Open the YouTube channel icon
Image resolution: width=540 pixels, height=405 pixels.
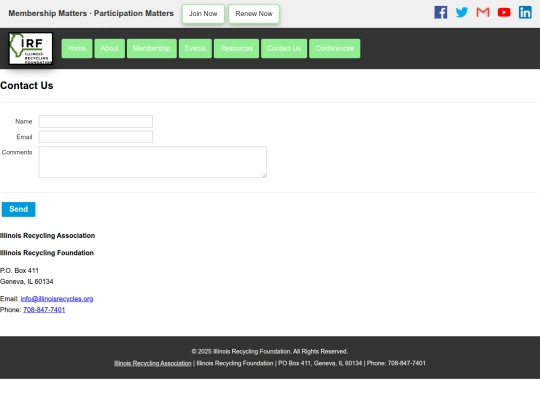pos(504,12)
